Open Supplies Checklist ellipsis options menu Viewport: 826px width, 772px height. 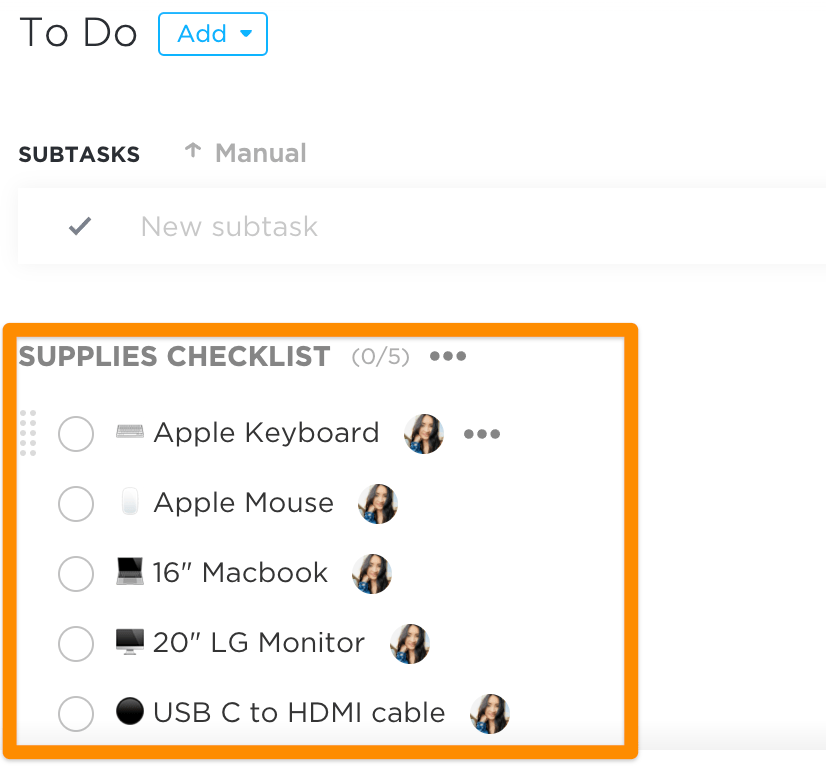(448, 357)
